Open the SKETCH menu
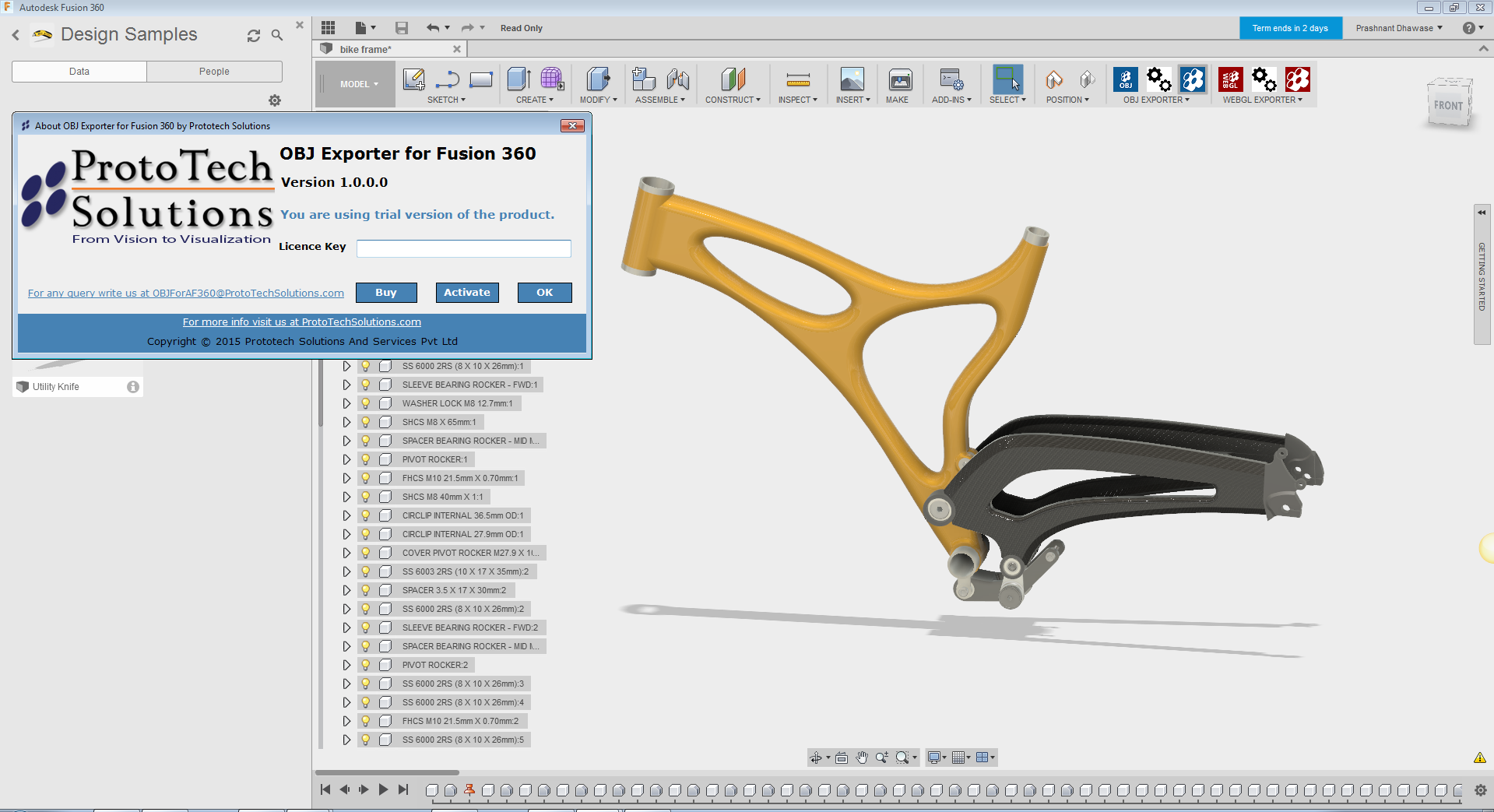This screenshot has width=1494, height=812. pos(446,100)
